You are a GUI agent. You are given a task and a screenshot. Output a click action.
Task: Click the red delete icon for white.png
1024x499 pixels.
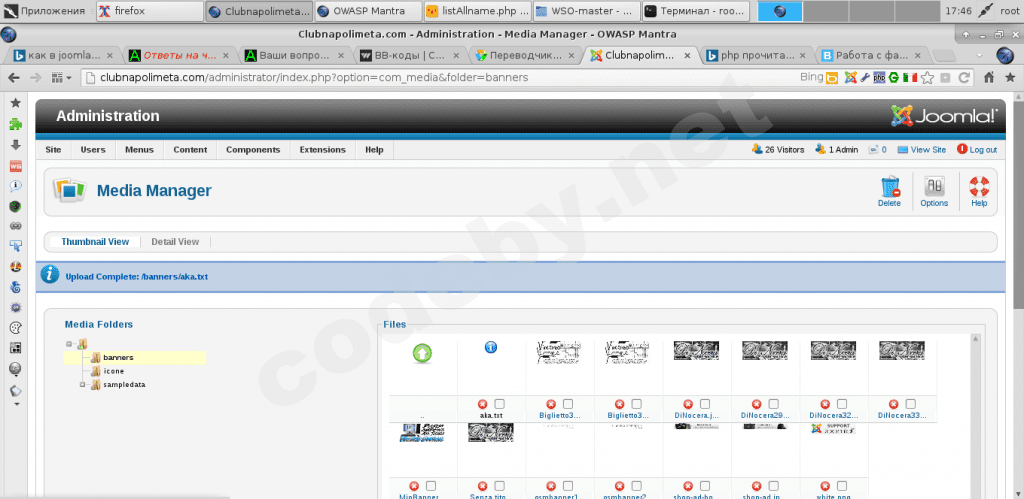825,486
